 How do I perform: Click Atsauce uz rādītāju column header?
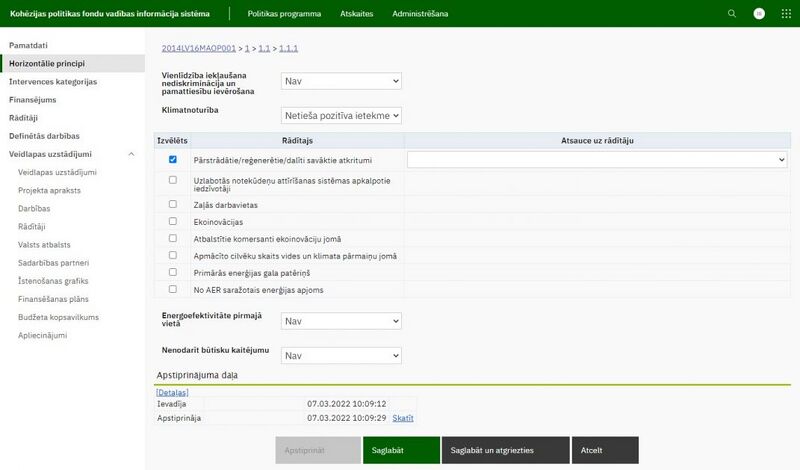597,140
